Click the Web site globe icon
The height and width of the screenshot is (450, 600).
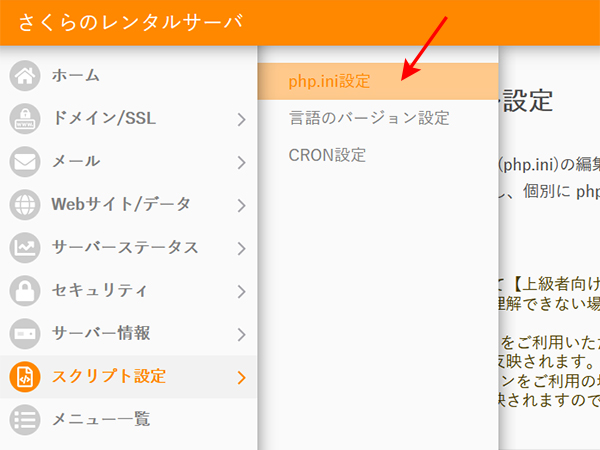click(25, 205)
